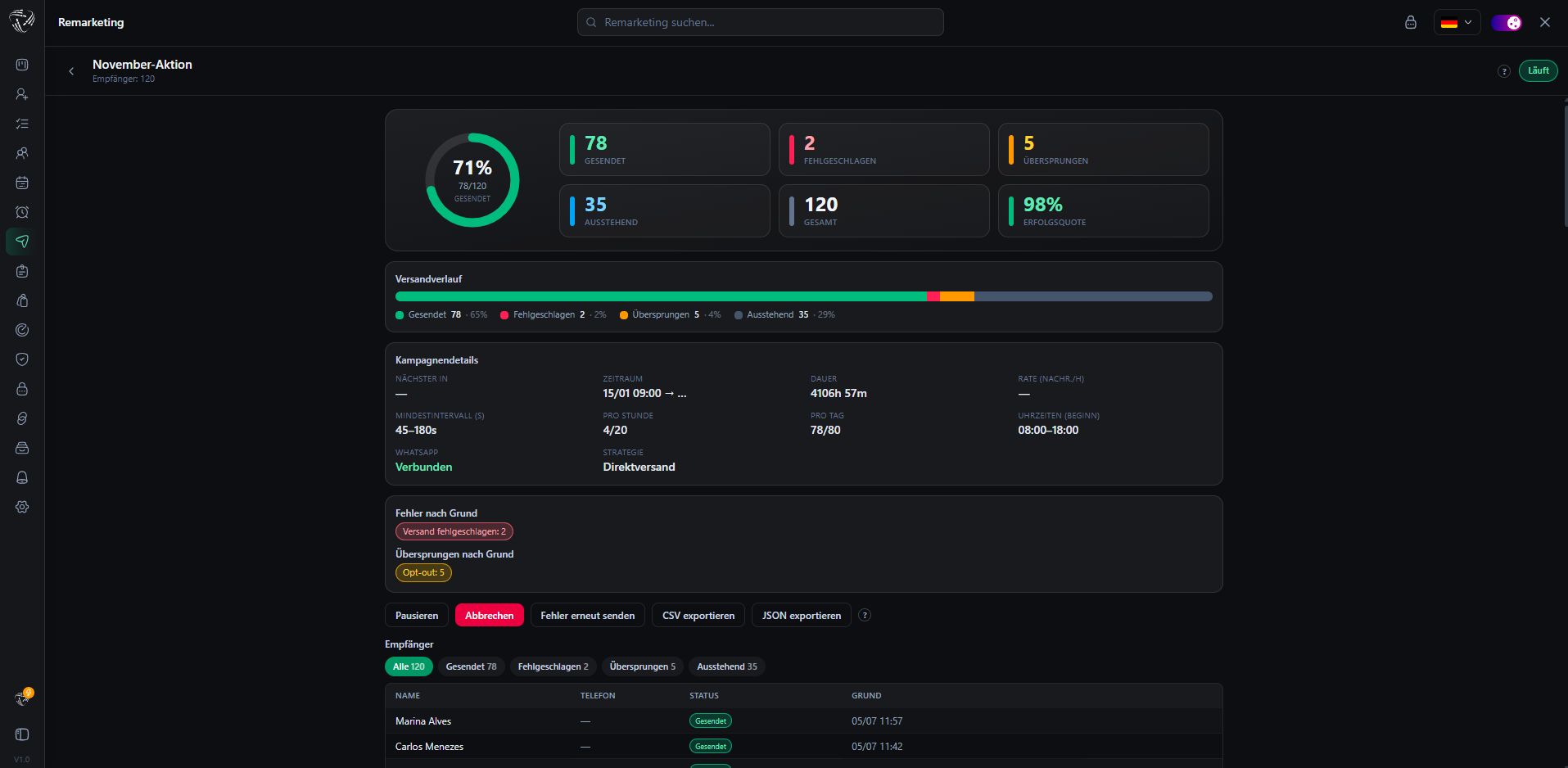Click Fehler erneut senden button
1568x768 pixels.
point(588,616)
